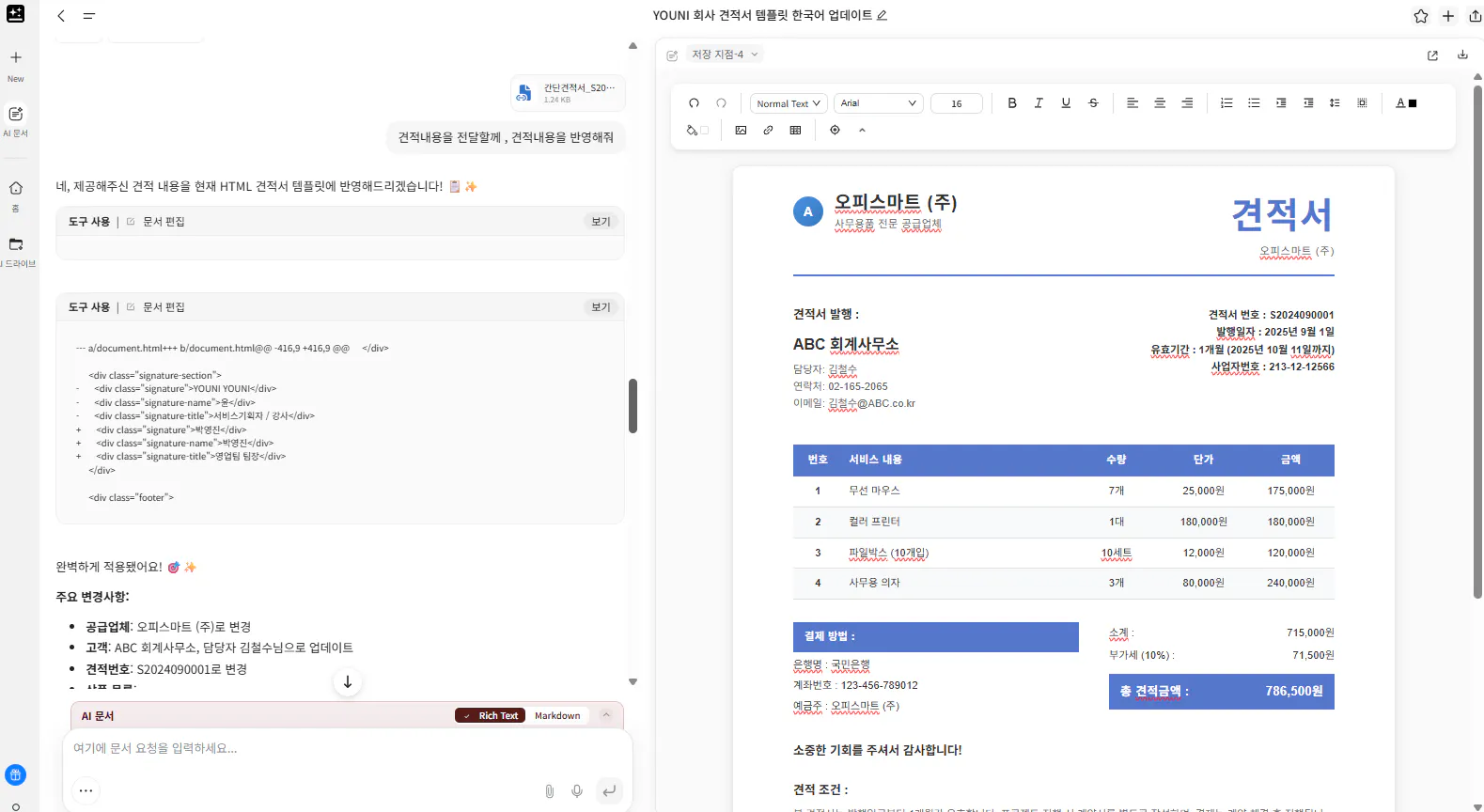Click the star favorite icon

[1421, 16]
